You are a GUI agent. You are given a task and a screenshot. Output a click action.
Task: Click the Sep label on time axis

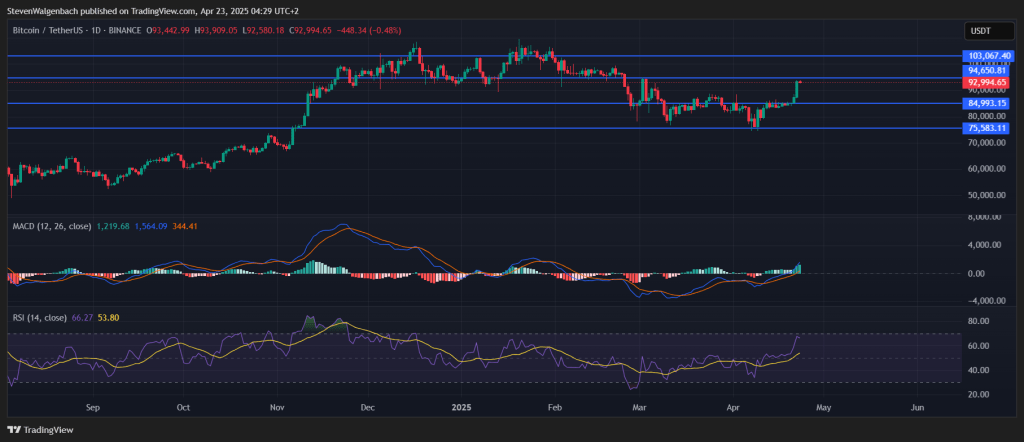click(93, 408)
